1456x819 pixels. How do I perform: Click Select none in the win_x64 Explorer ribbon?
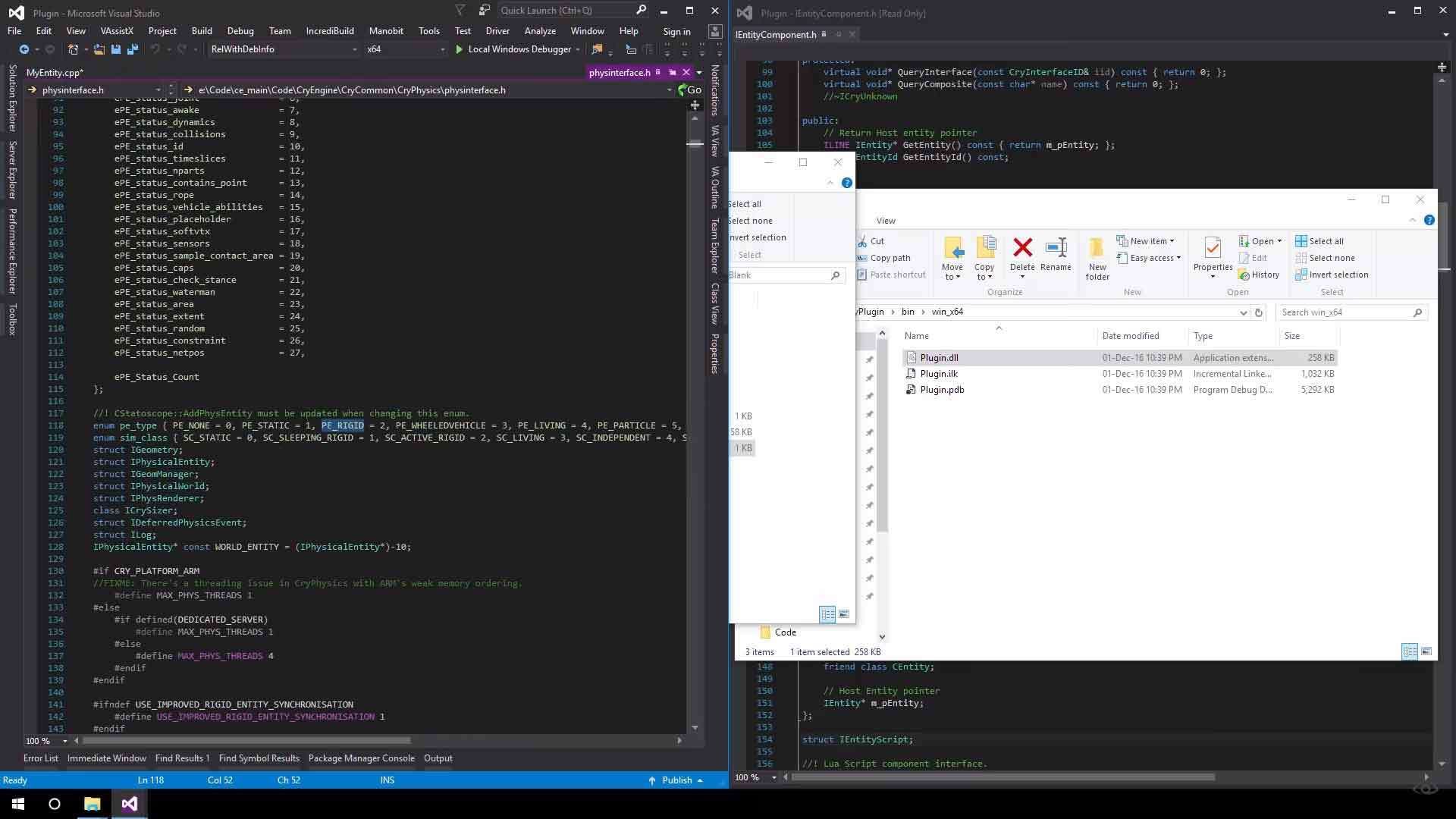tap(1325, 258)
